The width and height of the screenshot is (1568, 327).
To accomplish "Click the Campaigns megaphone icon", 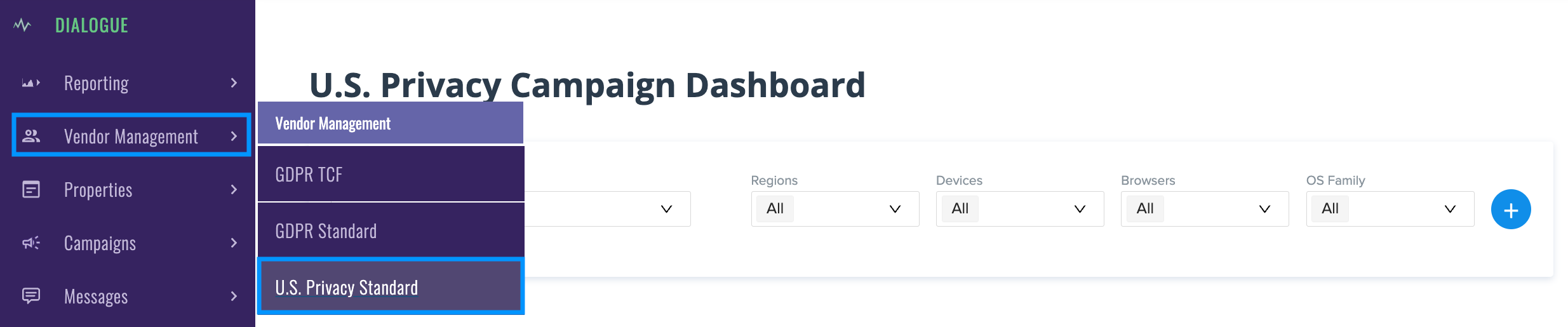I will tap(31, 243).
